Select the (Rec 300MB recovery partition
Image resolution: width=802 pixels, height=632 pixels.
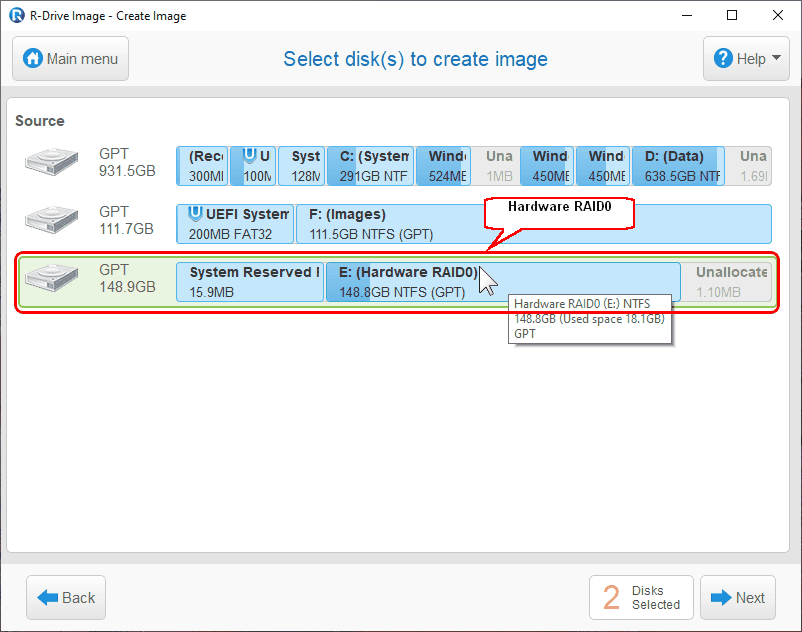pos(202,166)
